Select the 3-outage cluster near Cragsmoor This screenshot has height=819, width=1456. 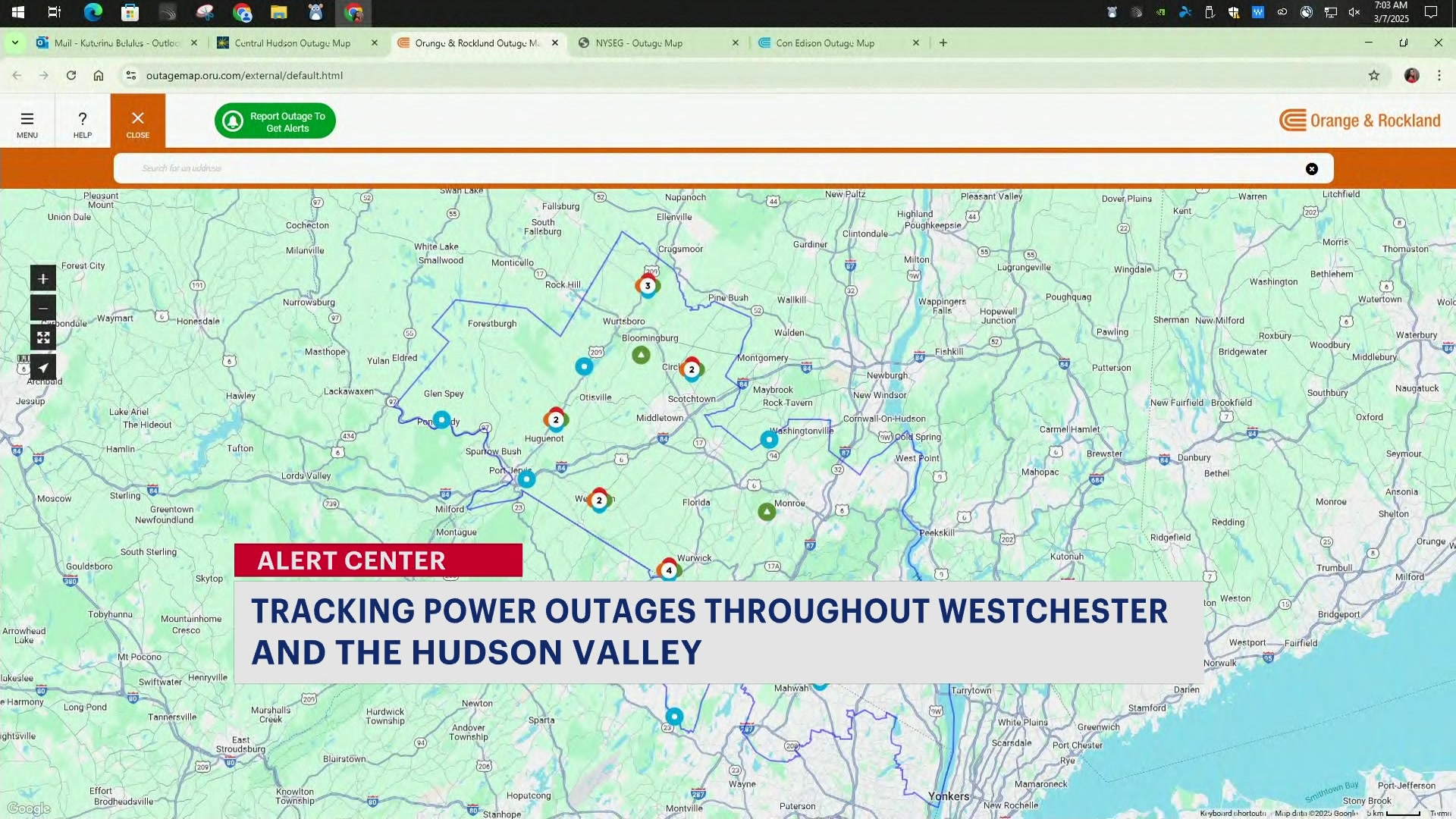(x=648, y=286)
